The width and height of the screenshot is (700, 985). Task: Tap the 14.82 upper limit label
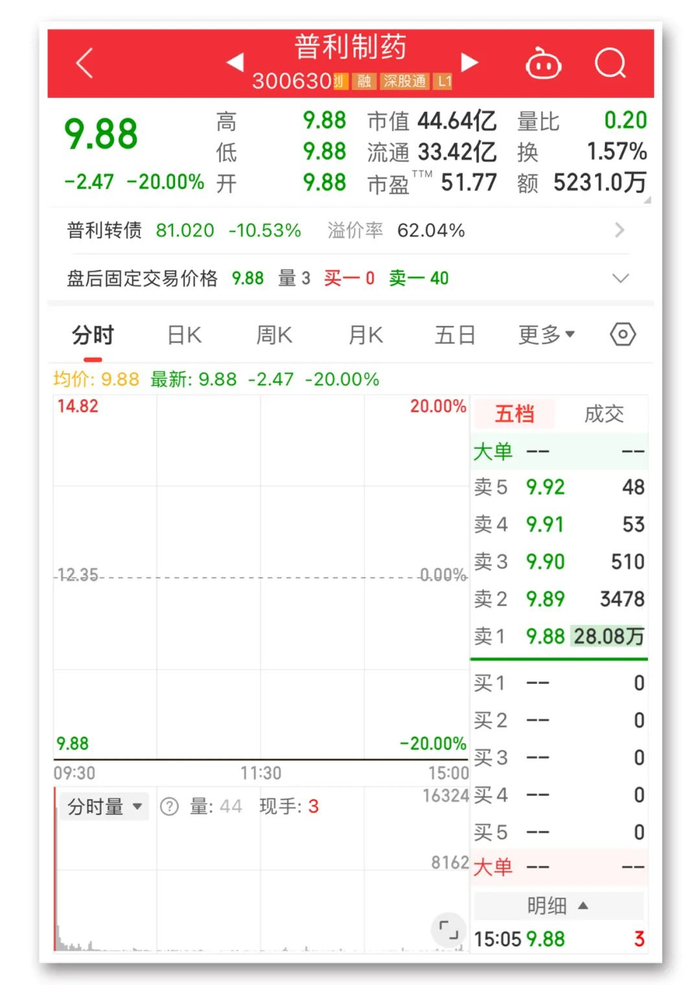(78, 406)
